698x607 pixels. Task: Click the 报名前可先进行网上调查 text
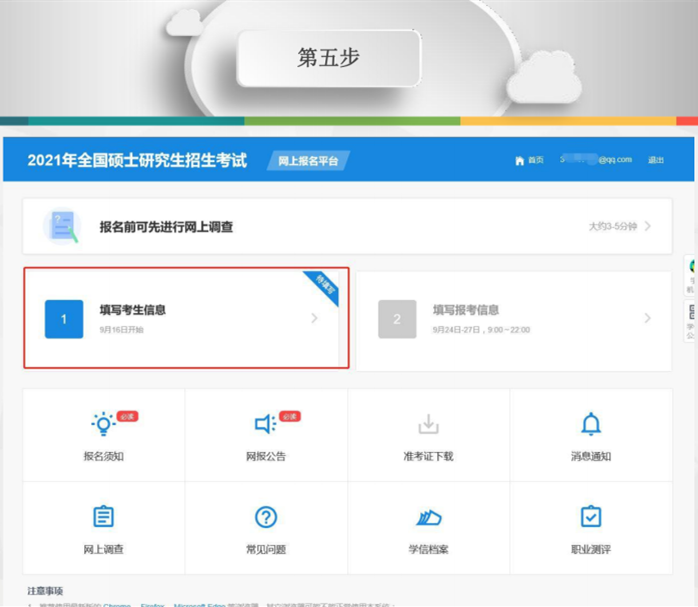166,227
